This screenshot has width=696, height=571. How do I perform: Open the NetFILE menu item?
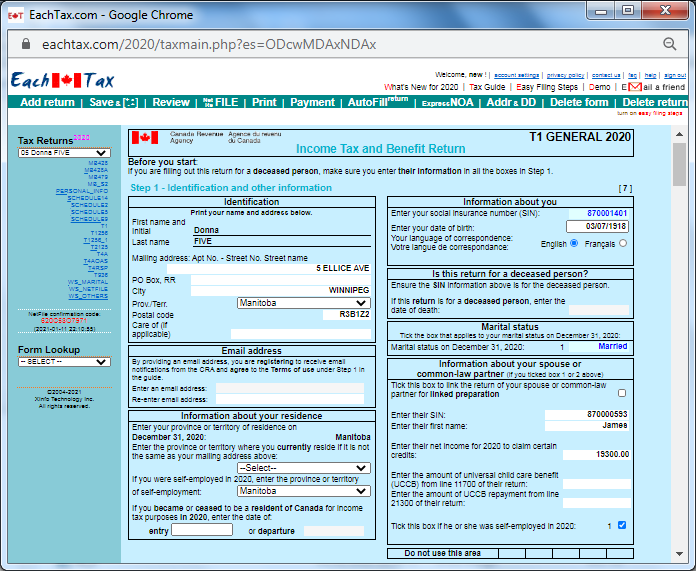220,102
